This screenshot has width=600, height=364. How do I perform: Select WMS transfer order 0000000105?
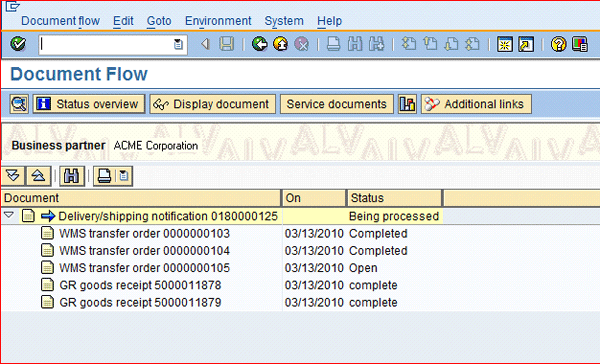pos(144,268)
